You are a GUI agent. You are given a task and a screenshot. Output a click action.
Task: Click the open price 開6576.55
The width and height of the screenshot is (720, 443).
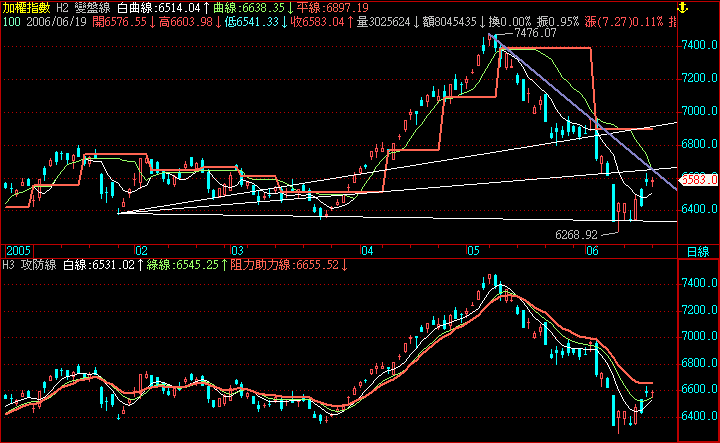click(x=119, y=22)
